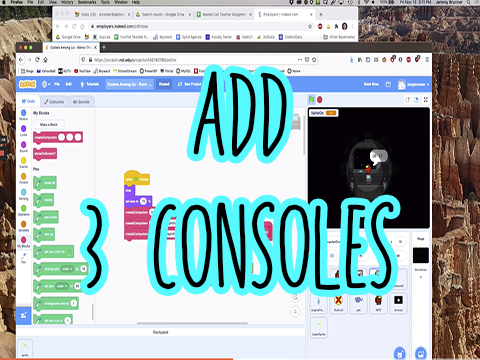Image resolution: width=480 pixels, height=360 pixels.
Task: Click the green flag to run the project
Action: [x=311, y=99]
